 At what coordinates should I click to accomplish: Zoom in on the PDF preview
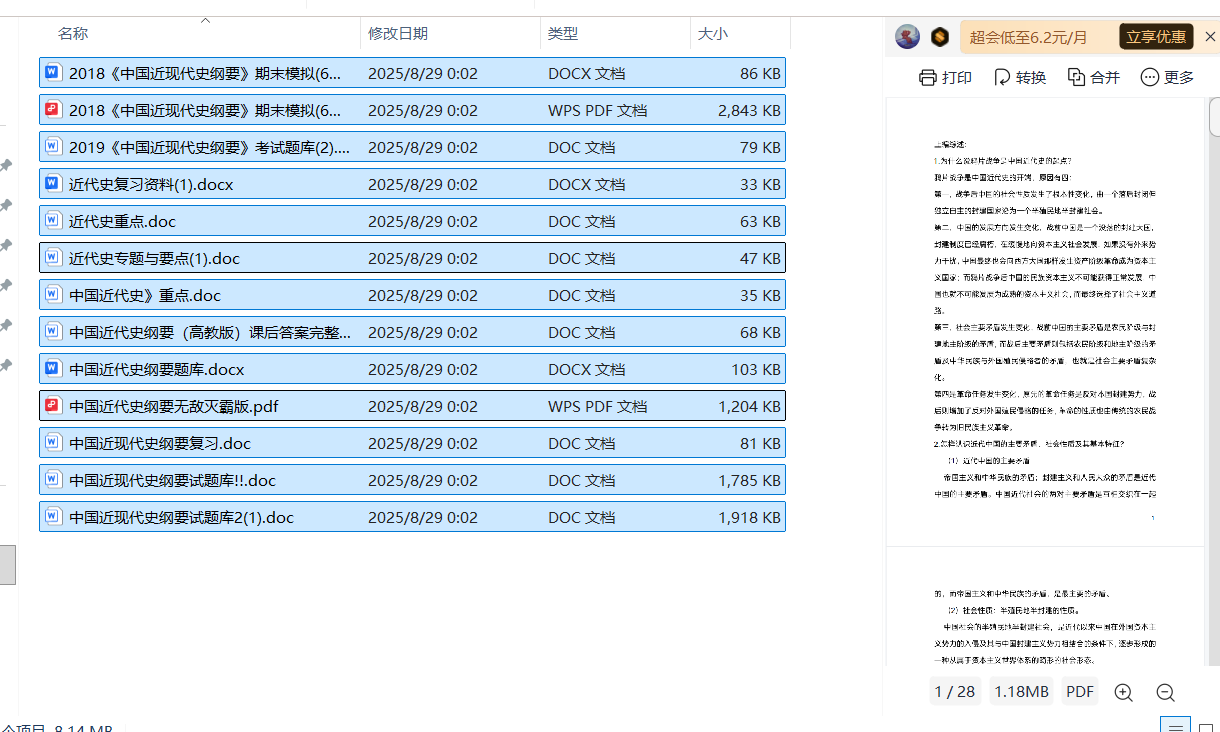click(x=1123, y=691)
